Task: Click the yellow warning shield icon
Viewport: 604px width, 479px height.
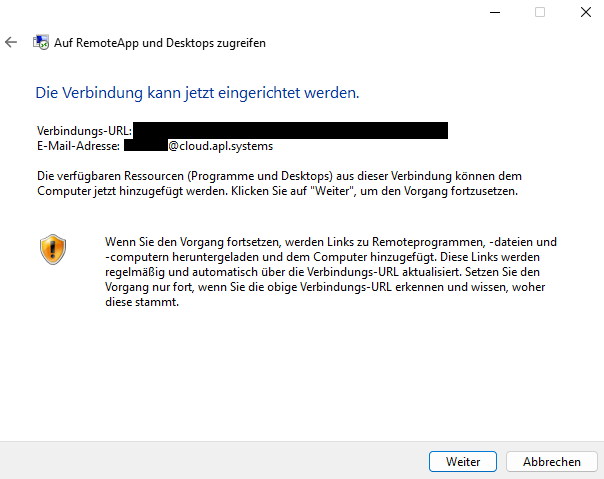Action: pos(53,249)
